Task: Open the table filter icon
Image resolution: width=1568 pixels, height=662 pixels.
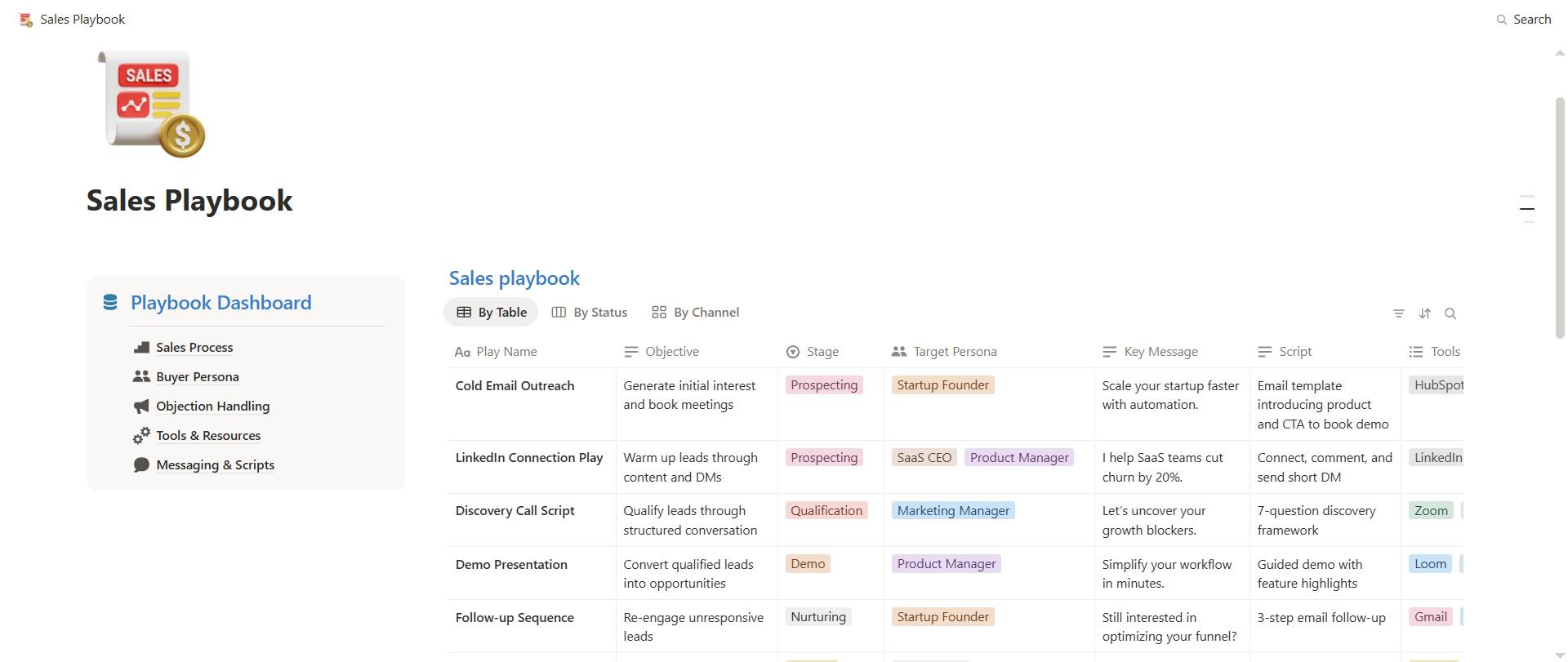Action: pyautogui.click(x=1399, y=313)
